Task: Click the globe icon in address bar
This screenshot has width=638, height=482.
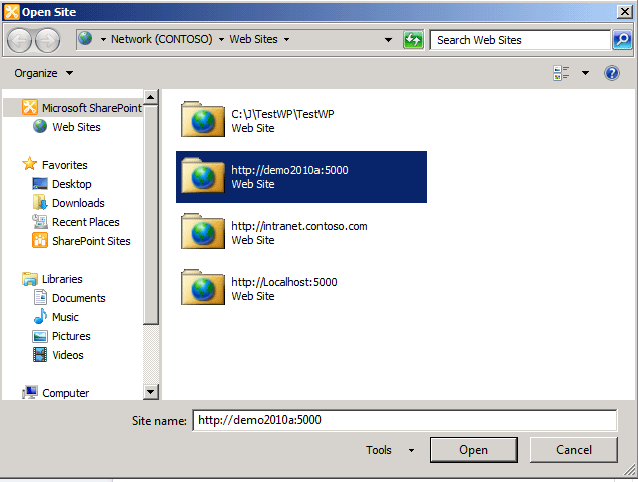Action: pyautogui.click(x=85, y=39)
